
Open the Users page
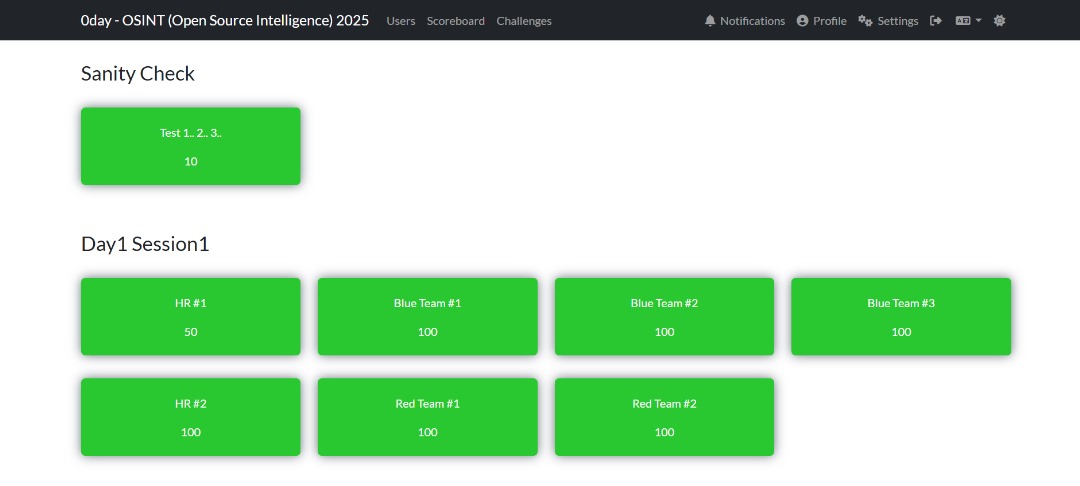click(x=401, y=21)
